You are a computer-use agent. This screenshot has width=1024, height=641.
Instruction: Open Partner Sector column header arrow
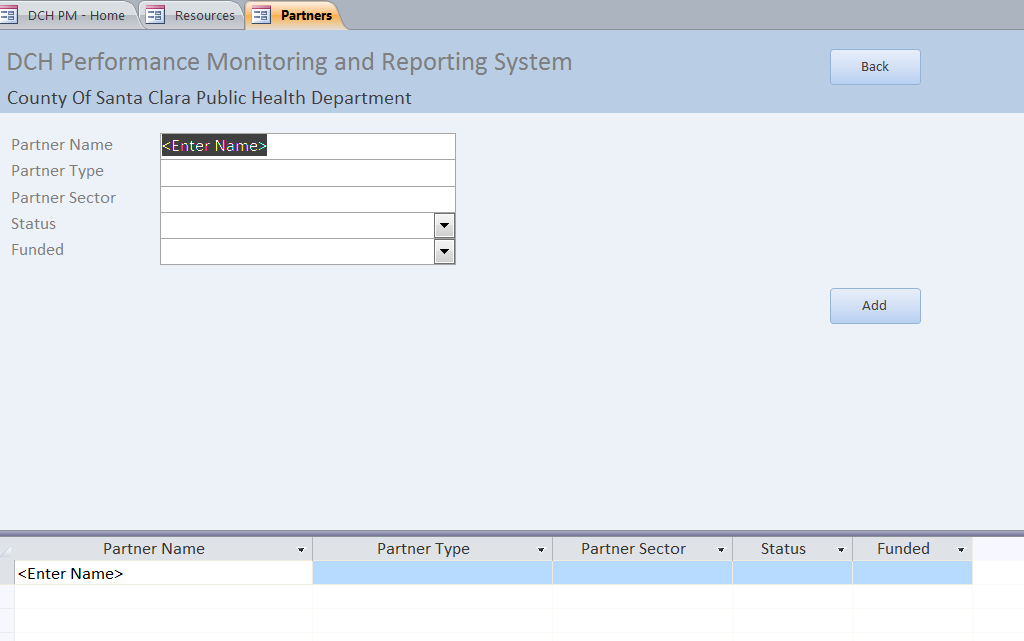[721, 550]
